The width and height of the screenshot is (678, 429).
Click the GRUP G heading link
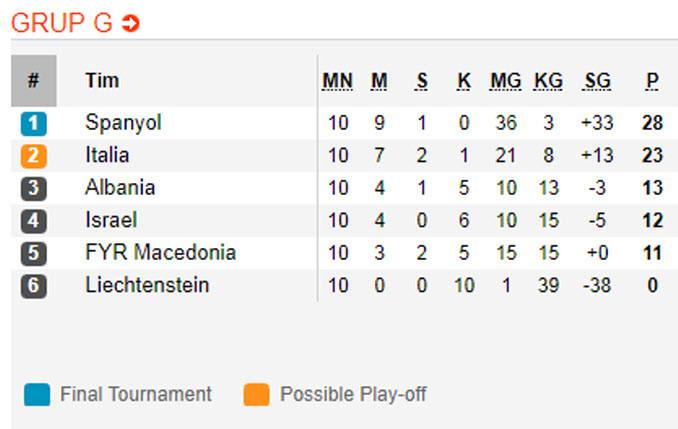[x=62, y=23]
